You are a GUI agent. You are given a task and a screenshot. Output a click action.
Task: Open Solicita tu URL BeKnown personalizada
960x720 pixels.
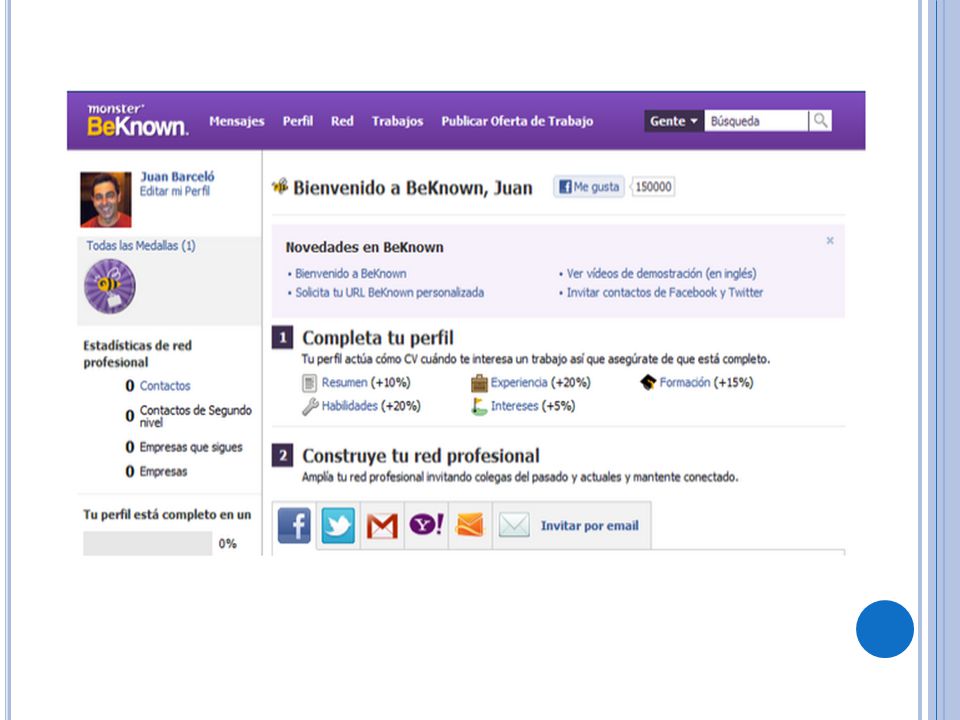tap(389, 293)
